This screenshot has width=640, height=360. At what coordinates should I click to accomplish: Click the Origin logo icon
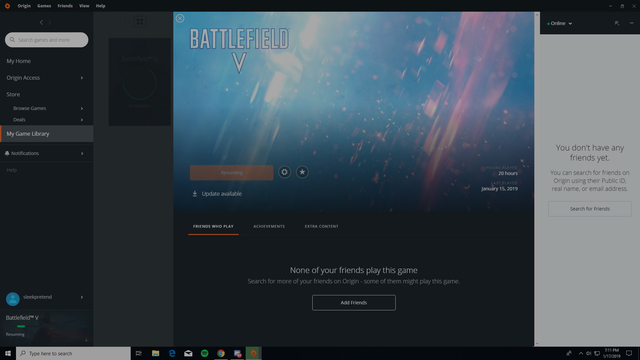pyautogui.click(x=7, y=6)
